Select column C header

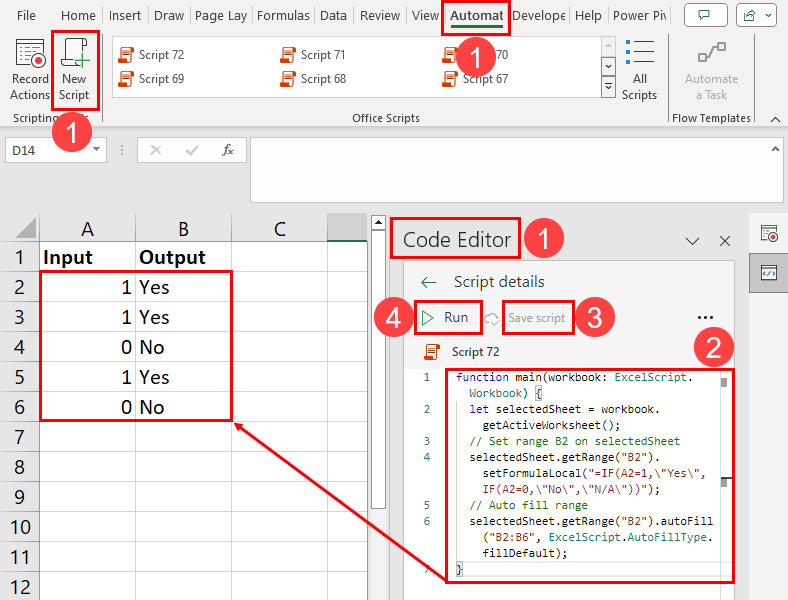click(279, 229)
